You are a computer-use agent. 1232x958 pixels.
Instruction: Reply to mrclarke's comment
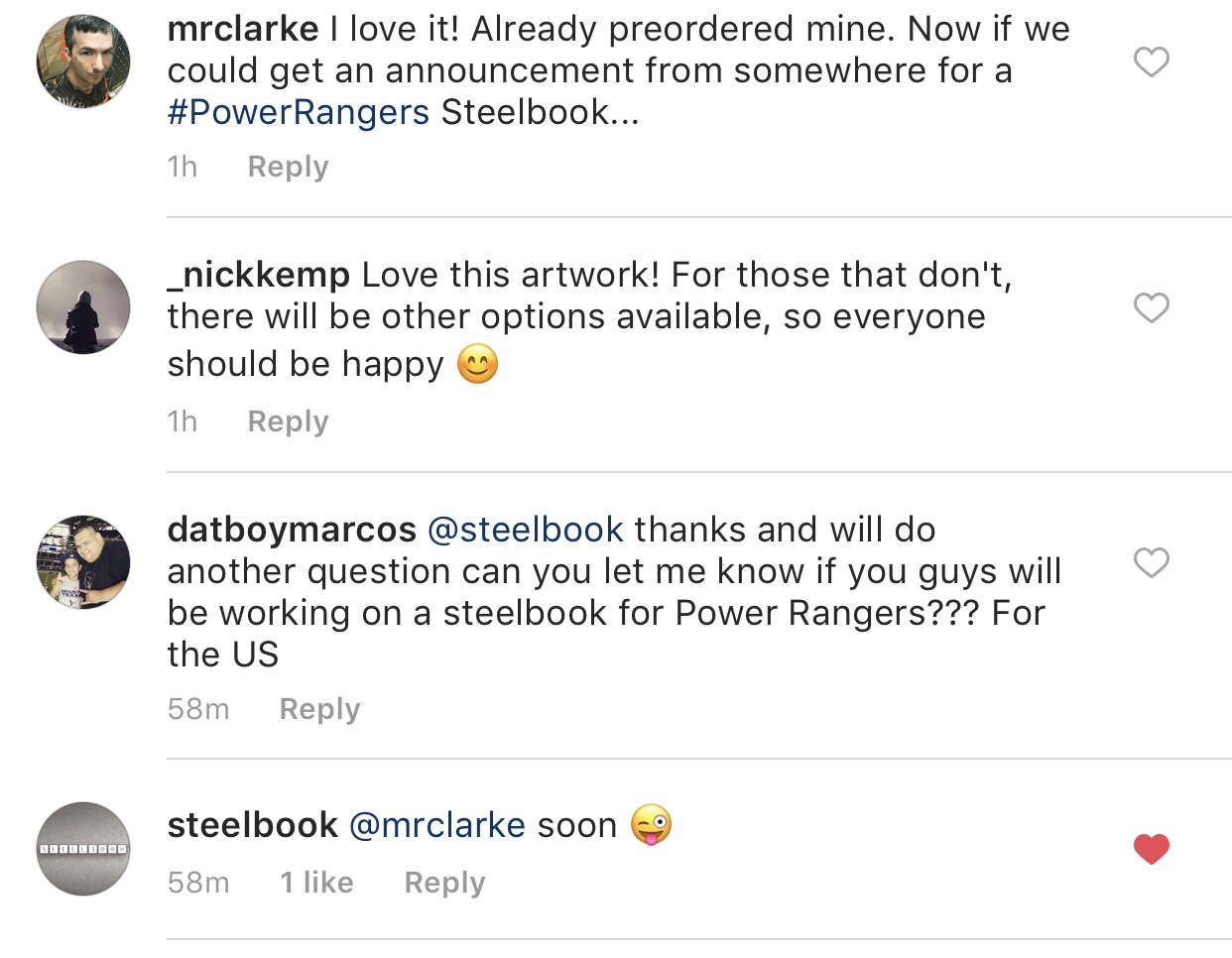(288, 167)
